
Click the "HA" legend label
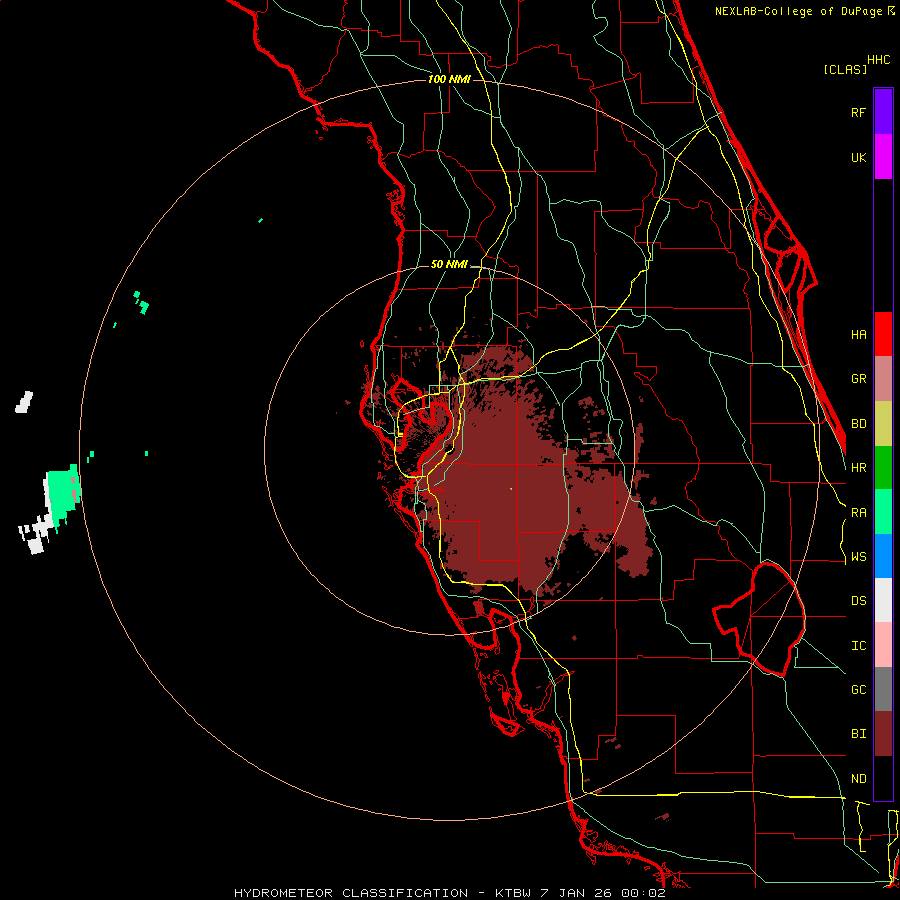(x=858, y=334)
